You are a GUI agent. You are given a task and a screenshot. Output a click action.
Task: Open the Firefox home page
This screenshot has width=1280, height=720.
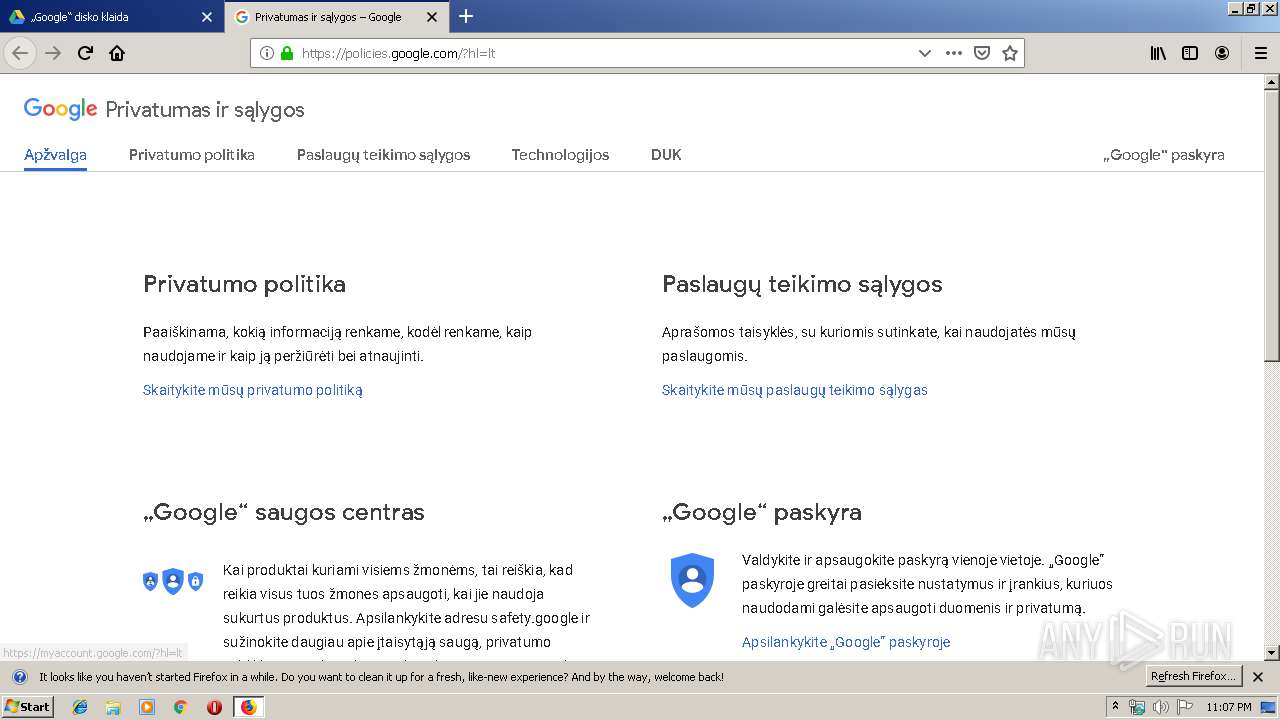tap(117, 53)
